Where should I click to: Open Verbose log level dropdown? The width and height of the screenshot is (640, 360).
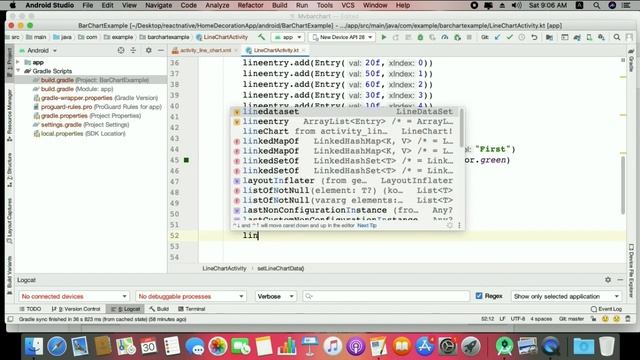pos(276,296)
